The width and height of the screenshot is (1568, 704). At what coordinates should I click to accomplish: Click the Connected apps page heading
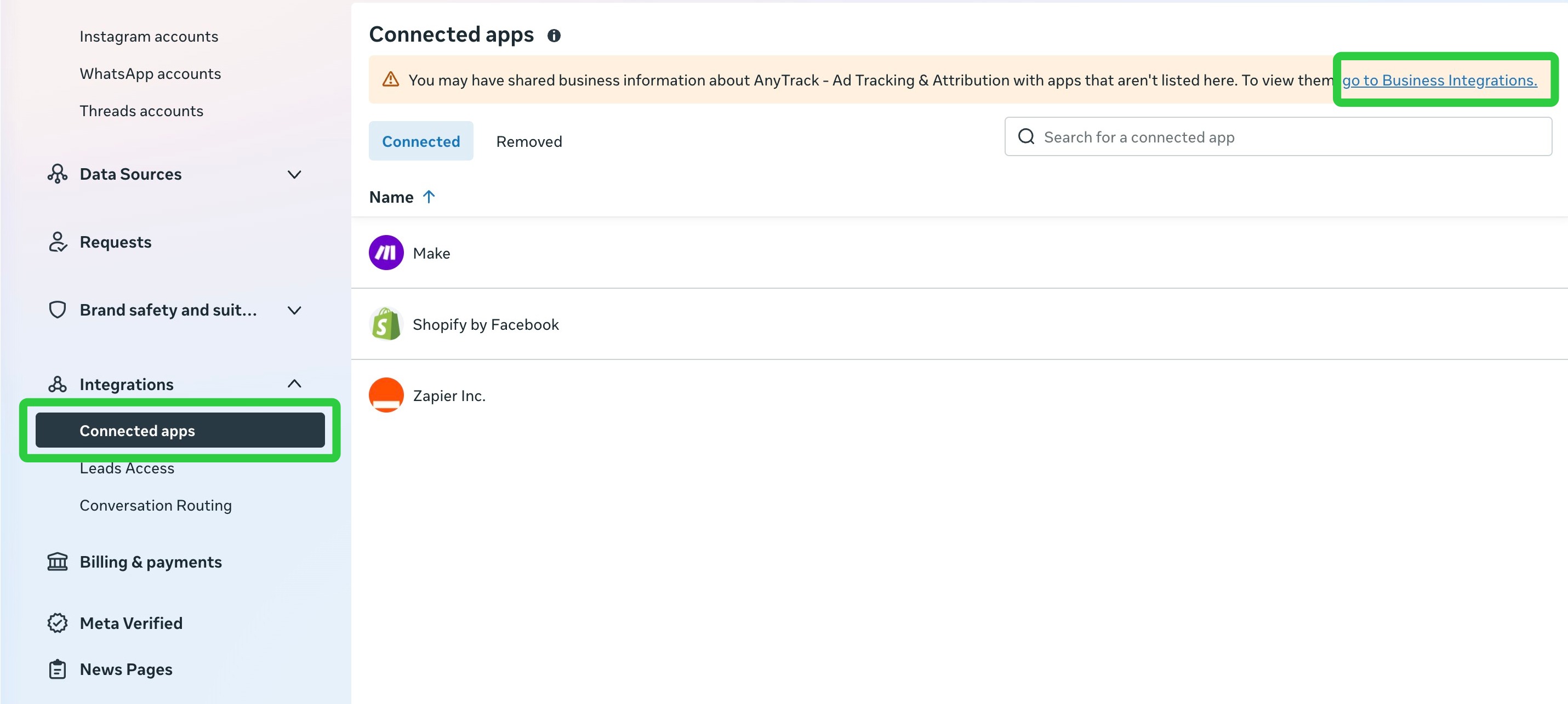(x=451, y=35)
